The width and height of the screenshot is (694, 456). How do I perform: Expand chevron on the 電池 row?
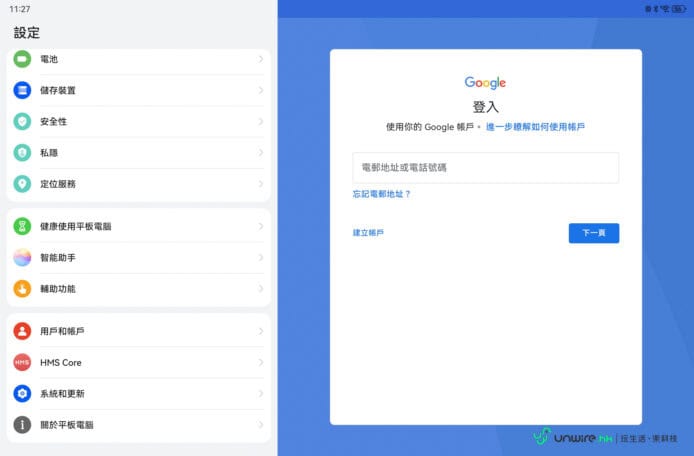point(260,59)
